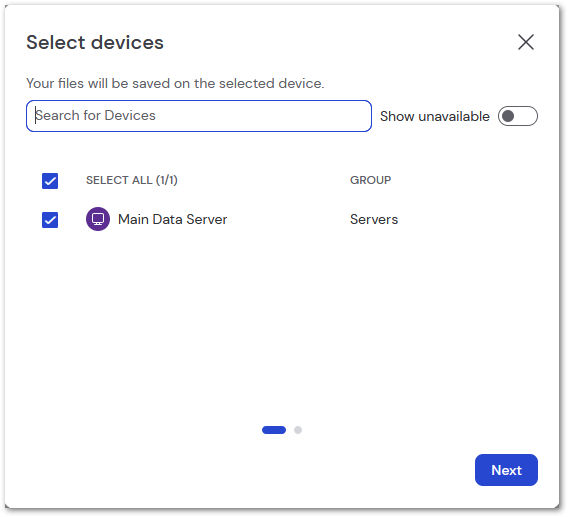The height and width of the screenshot is (517, 568).
Task: Uncheck the Select All checkbox
Action: tap(50, 180)
